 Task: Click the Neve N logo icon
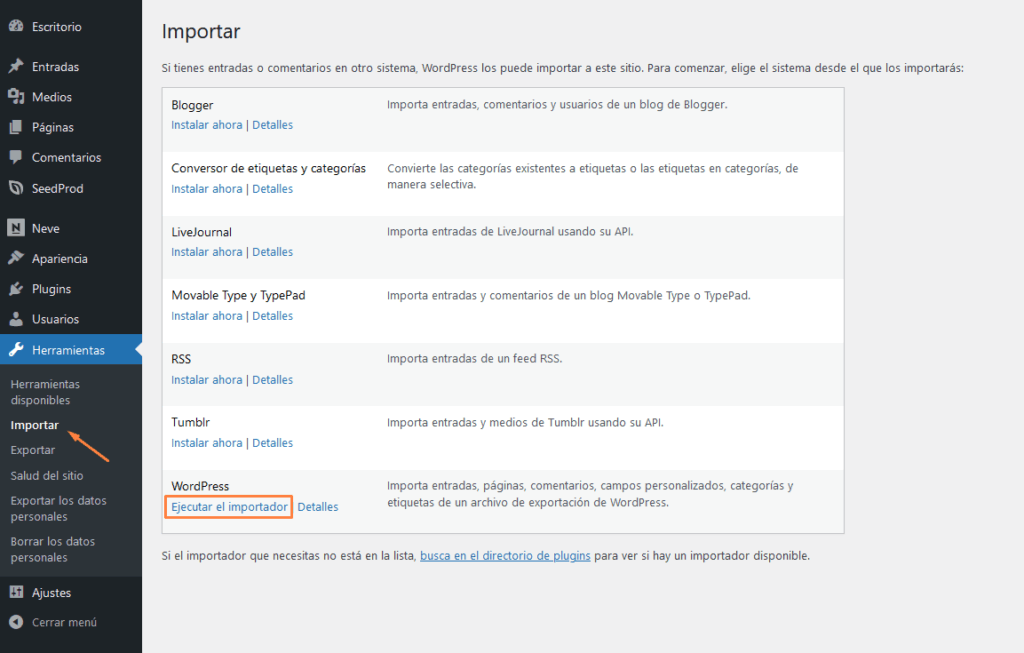16,228
